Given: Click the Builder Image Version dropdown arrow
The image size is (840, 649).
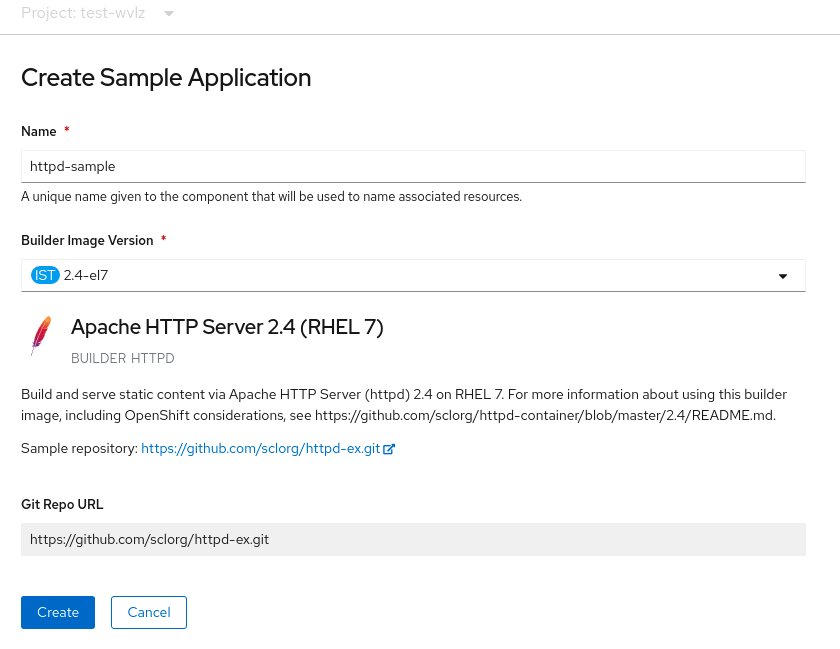Looking at the screenshot, I should click(x=783, y=275).
